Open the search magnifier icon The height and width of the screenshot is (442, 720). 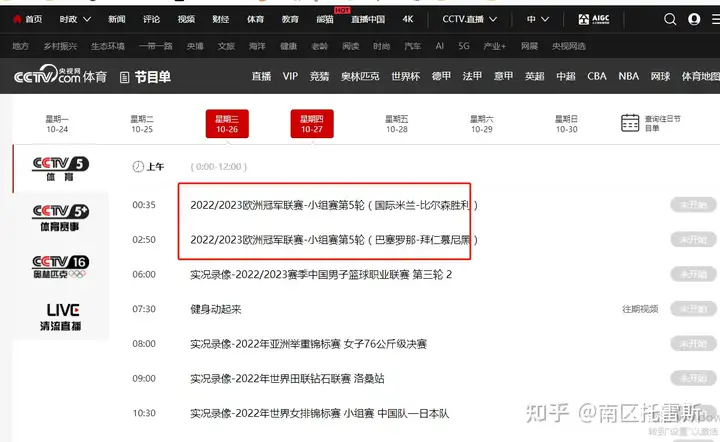[x=670, y=19]
